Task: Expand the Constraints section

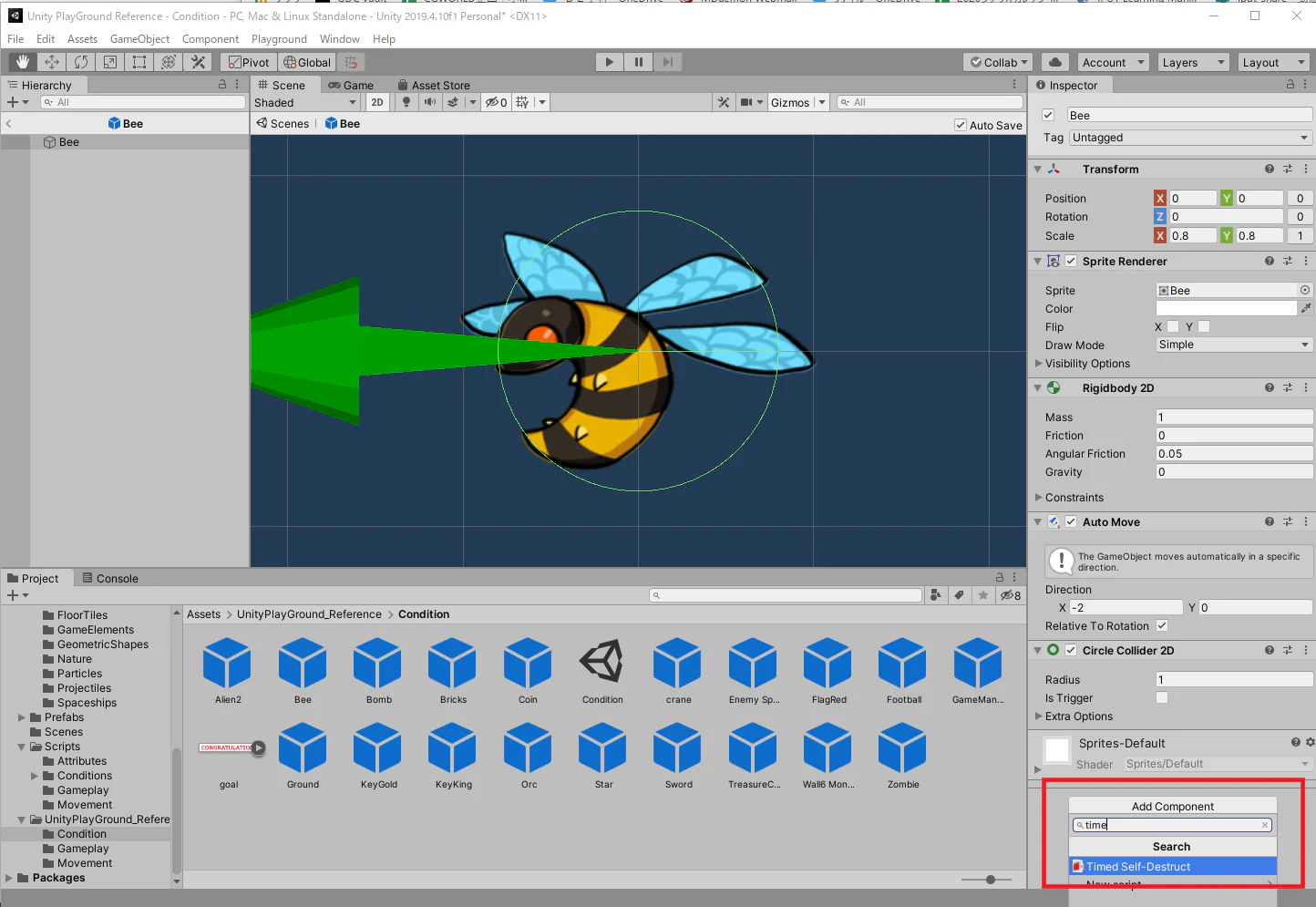Action: tap(1074, 498)
